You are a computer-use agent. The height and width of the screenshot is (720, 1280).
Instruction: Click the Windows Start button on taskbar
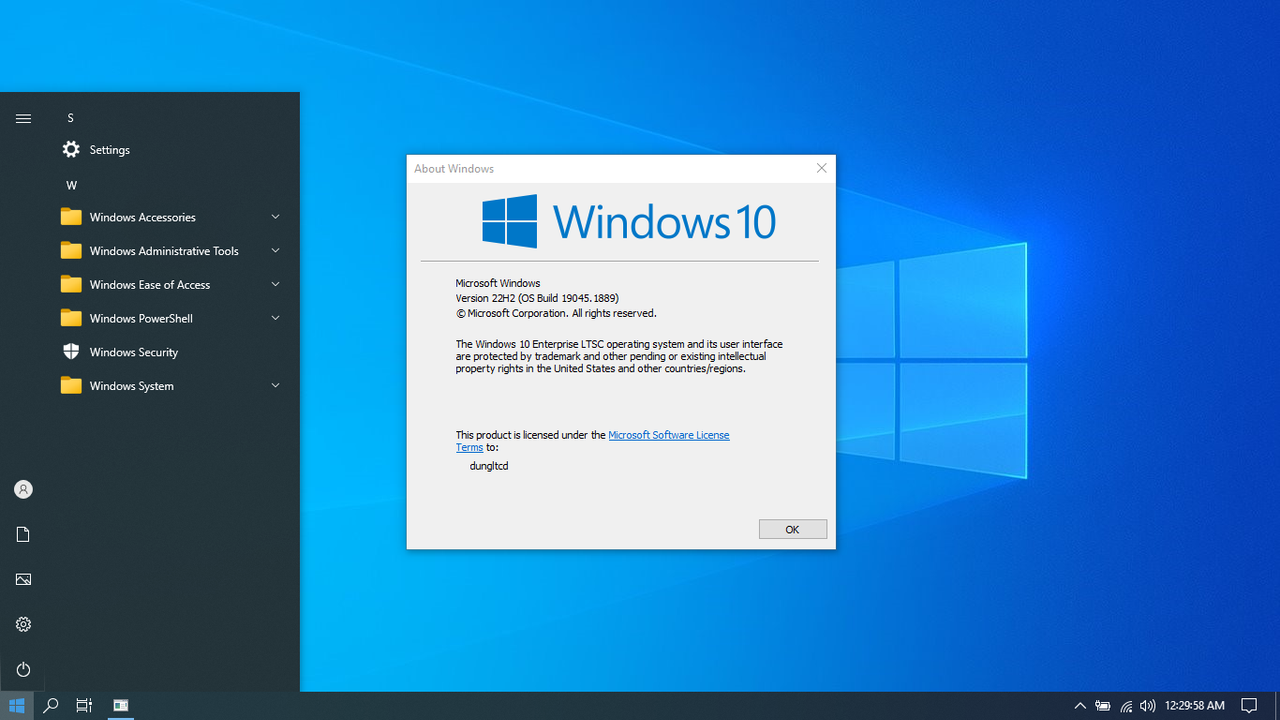pyautogui.click(x=17, y=706)
